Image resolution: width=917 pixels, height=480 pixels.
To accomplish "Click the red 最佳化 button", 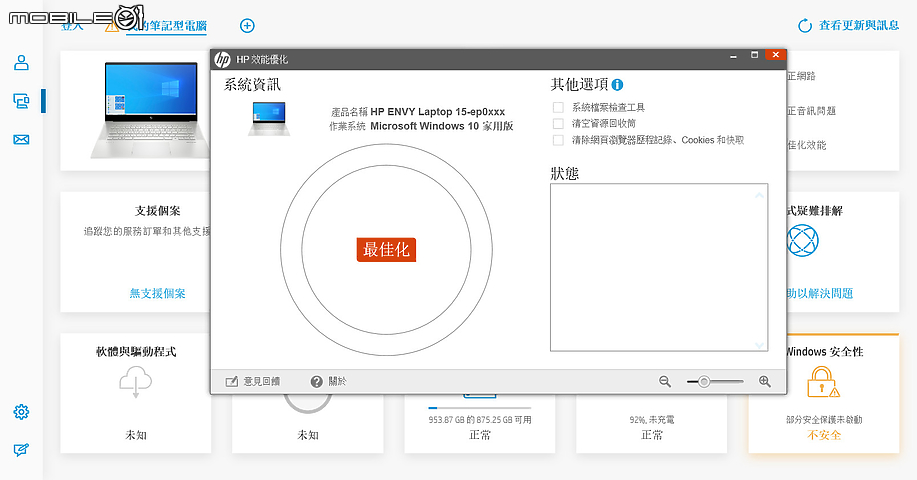I will point(386,250).
